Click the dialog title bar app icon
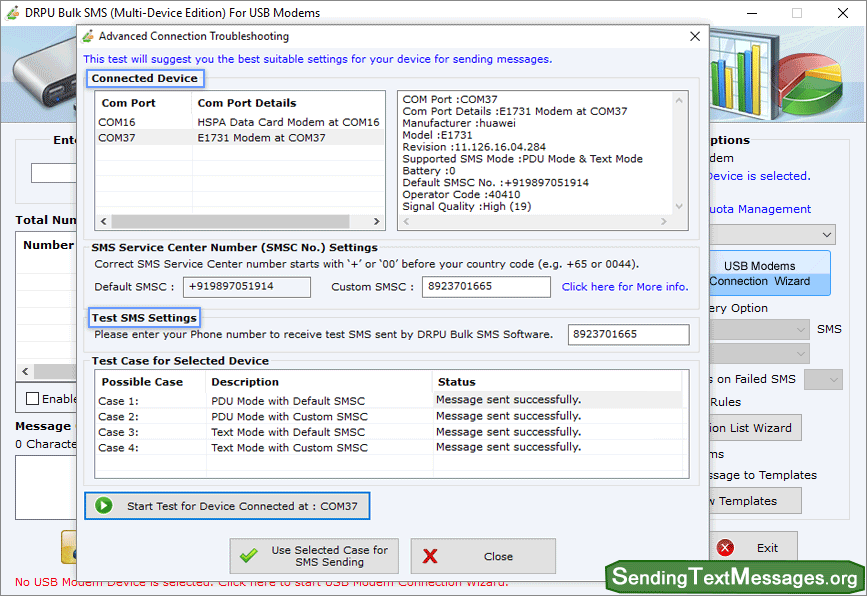867x596 pixels. click(x=88, y=36)
